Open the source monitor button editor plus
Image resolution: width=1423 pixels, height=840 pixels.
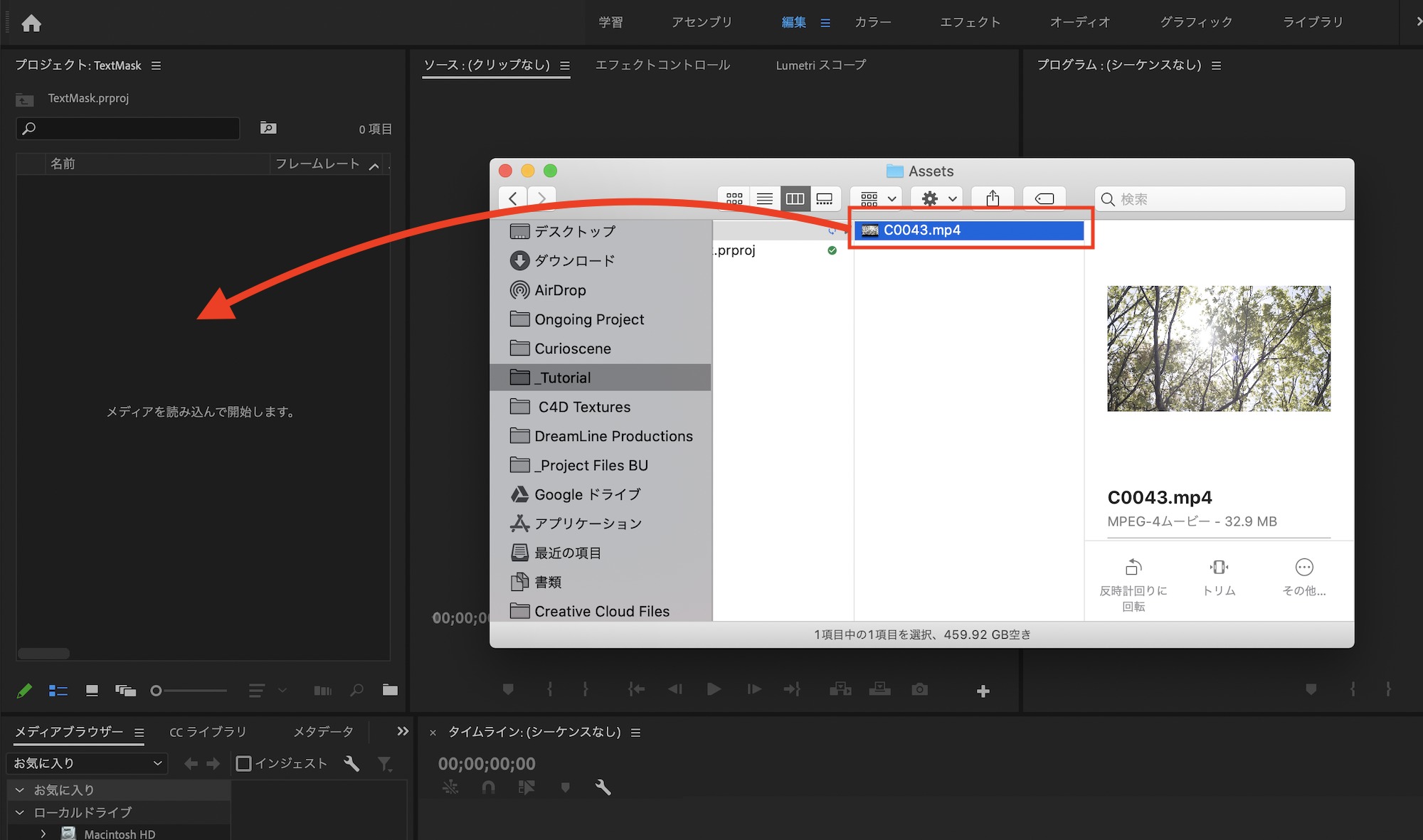[x=983, y=691]
